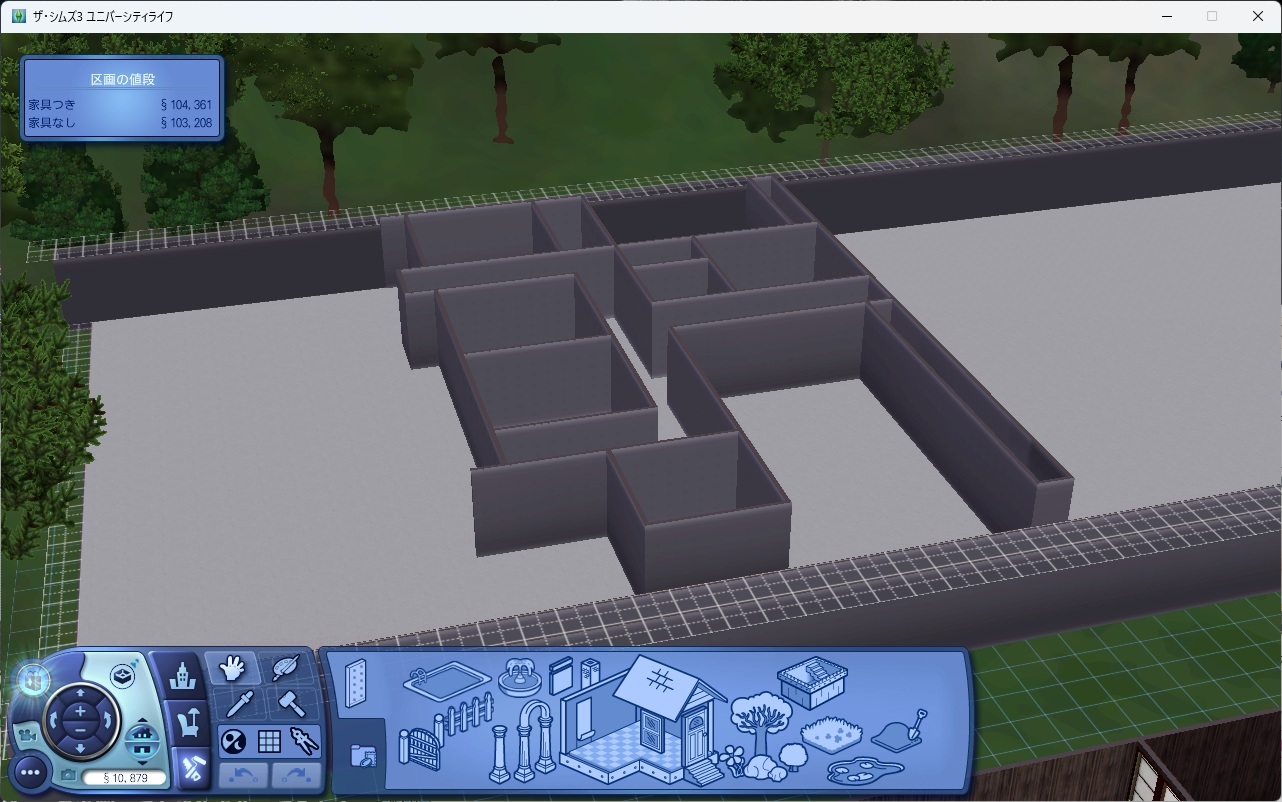Rotate the camera left
This screenshot has height=802, width=1282.
click(x=53, y=721)
